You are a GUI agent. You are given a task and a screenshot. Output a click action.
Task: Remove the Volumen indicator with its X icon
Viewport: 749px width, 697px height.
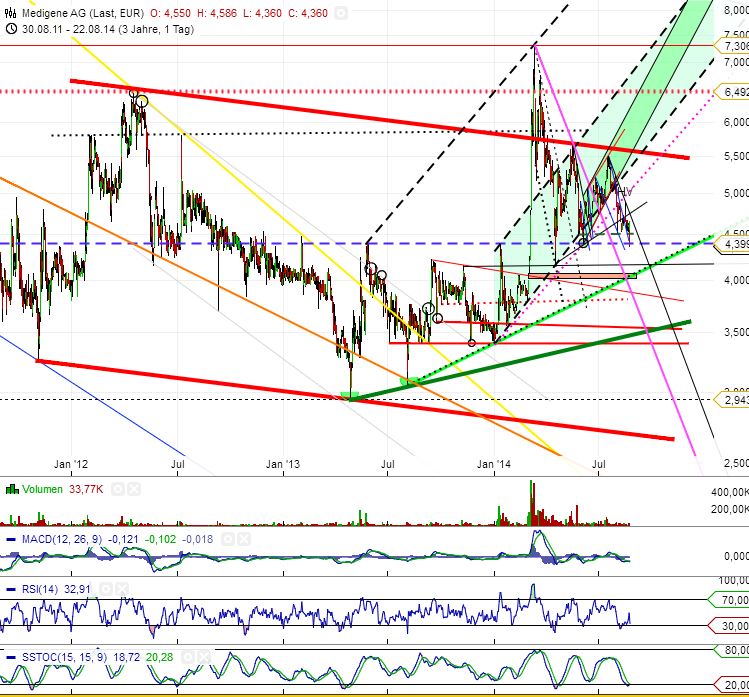tap(134, 489)
